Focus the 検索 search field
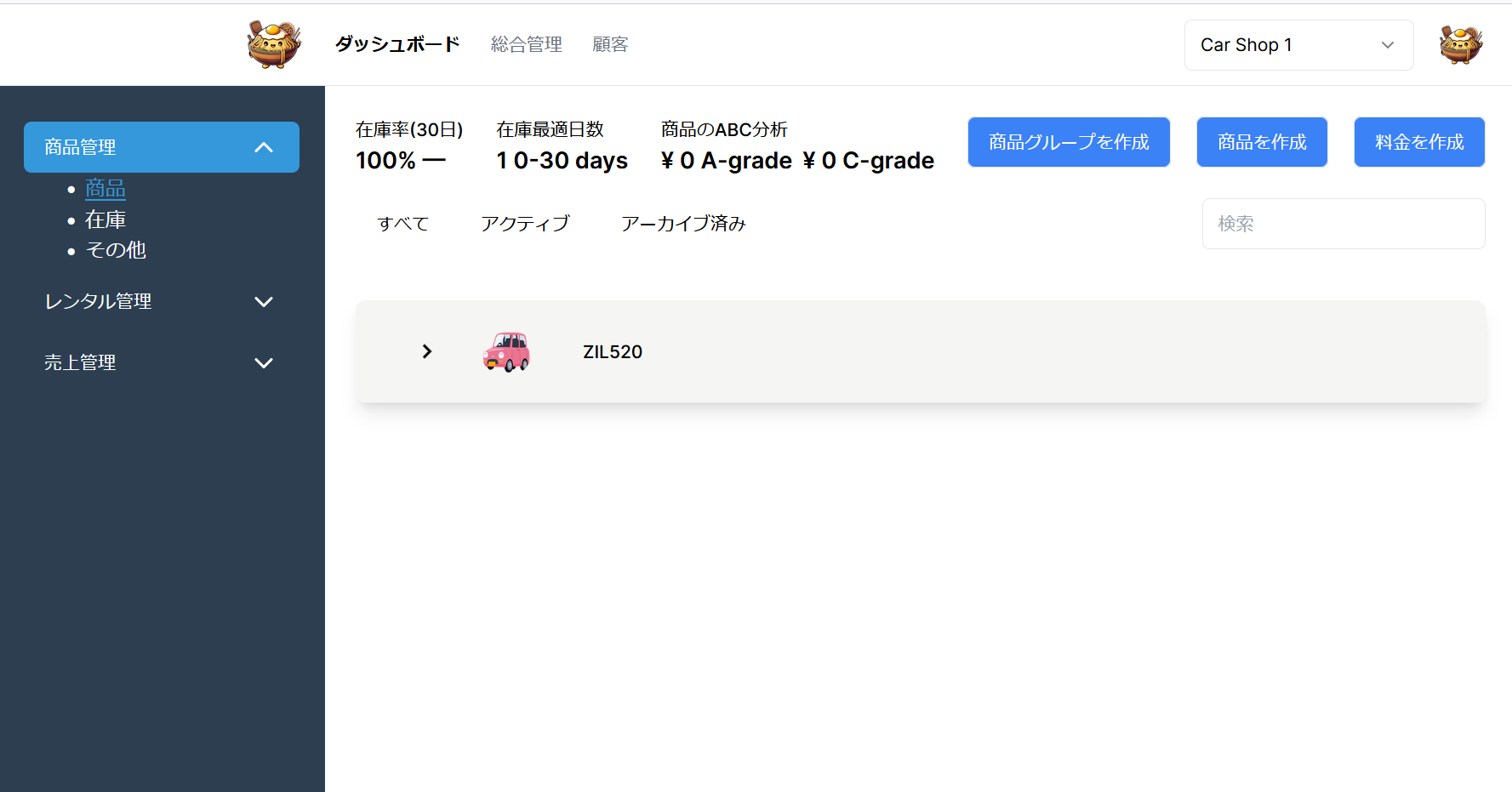The width and height of the screenshot is (1512, 792). point(1343,224)
